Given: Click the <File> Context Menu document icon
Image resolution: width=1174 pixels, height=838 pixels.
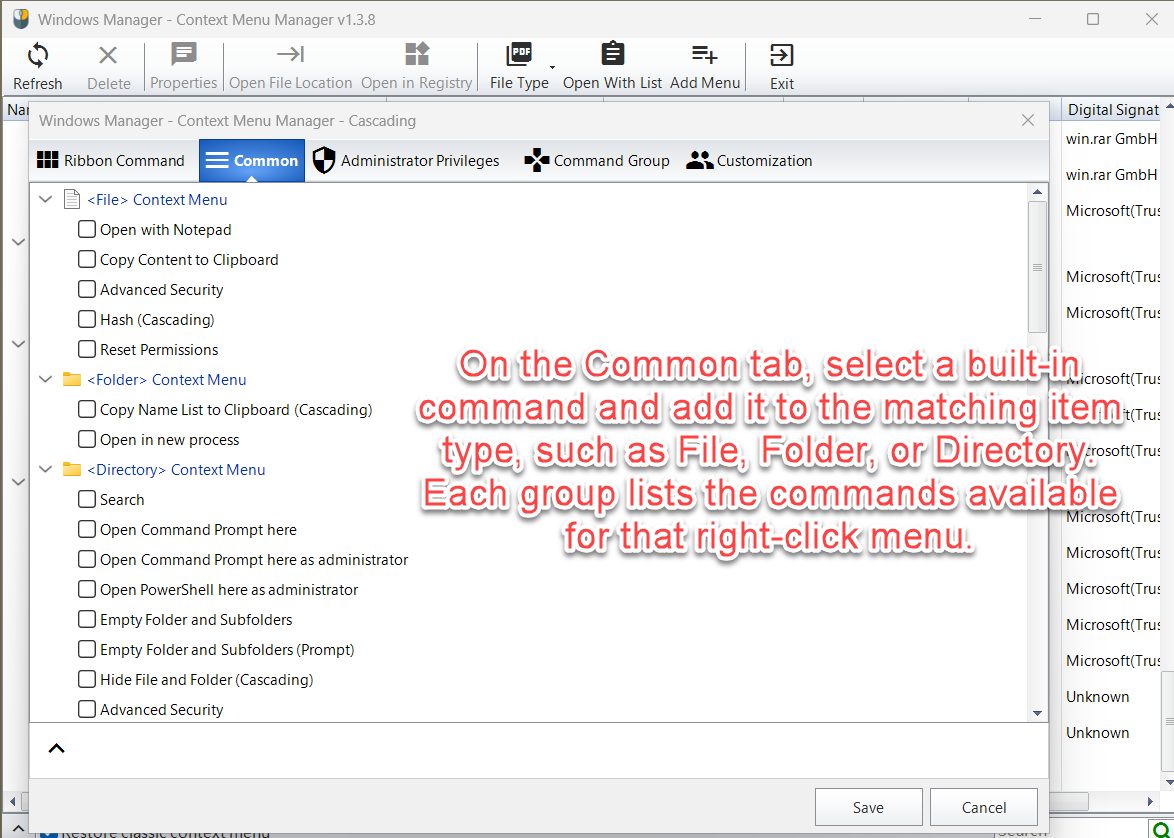Looking at the screenshot, I should 72,200.
